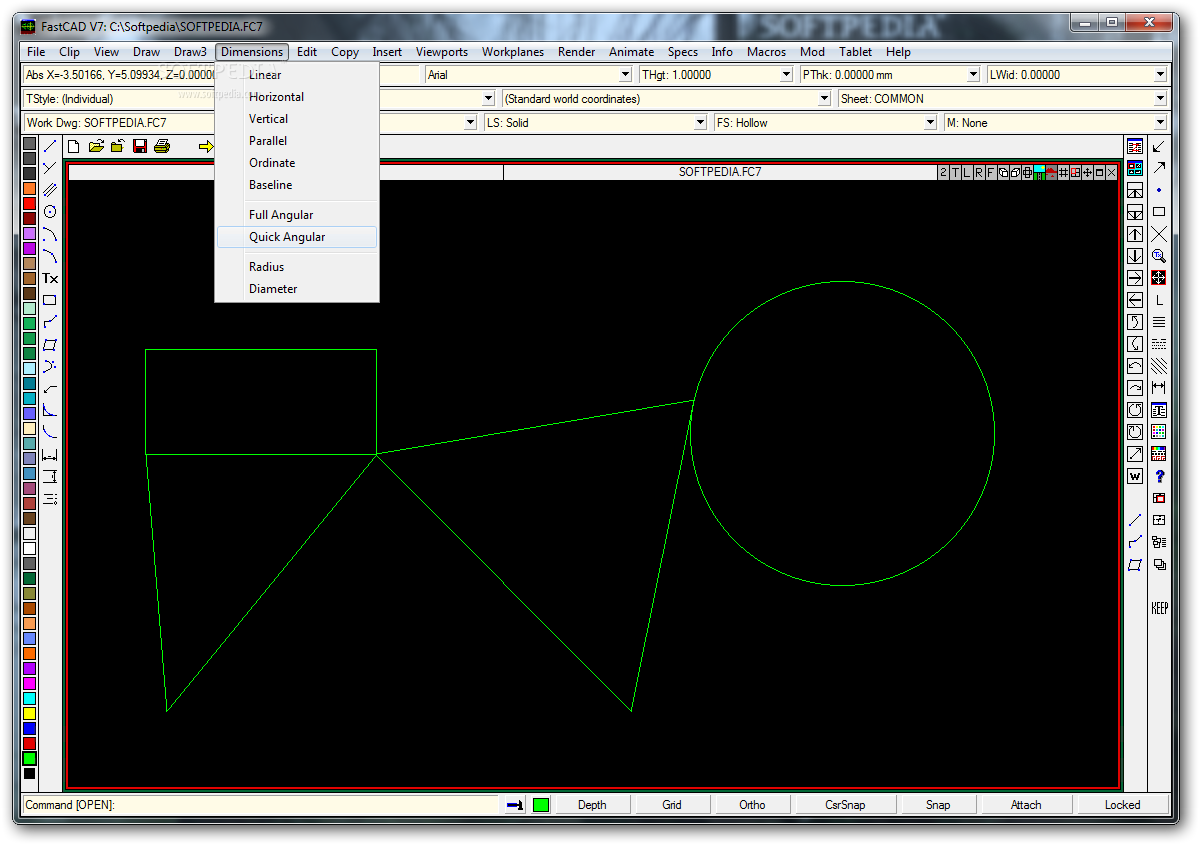Click the Command [OPEN] prompt field
Screen dimensions: 1200x845
[260, 805]
